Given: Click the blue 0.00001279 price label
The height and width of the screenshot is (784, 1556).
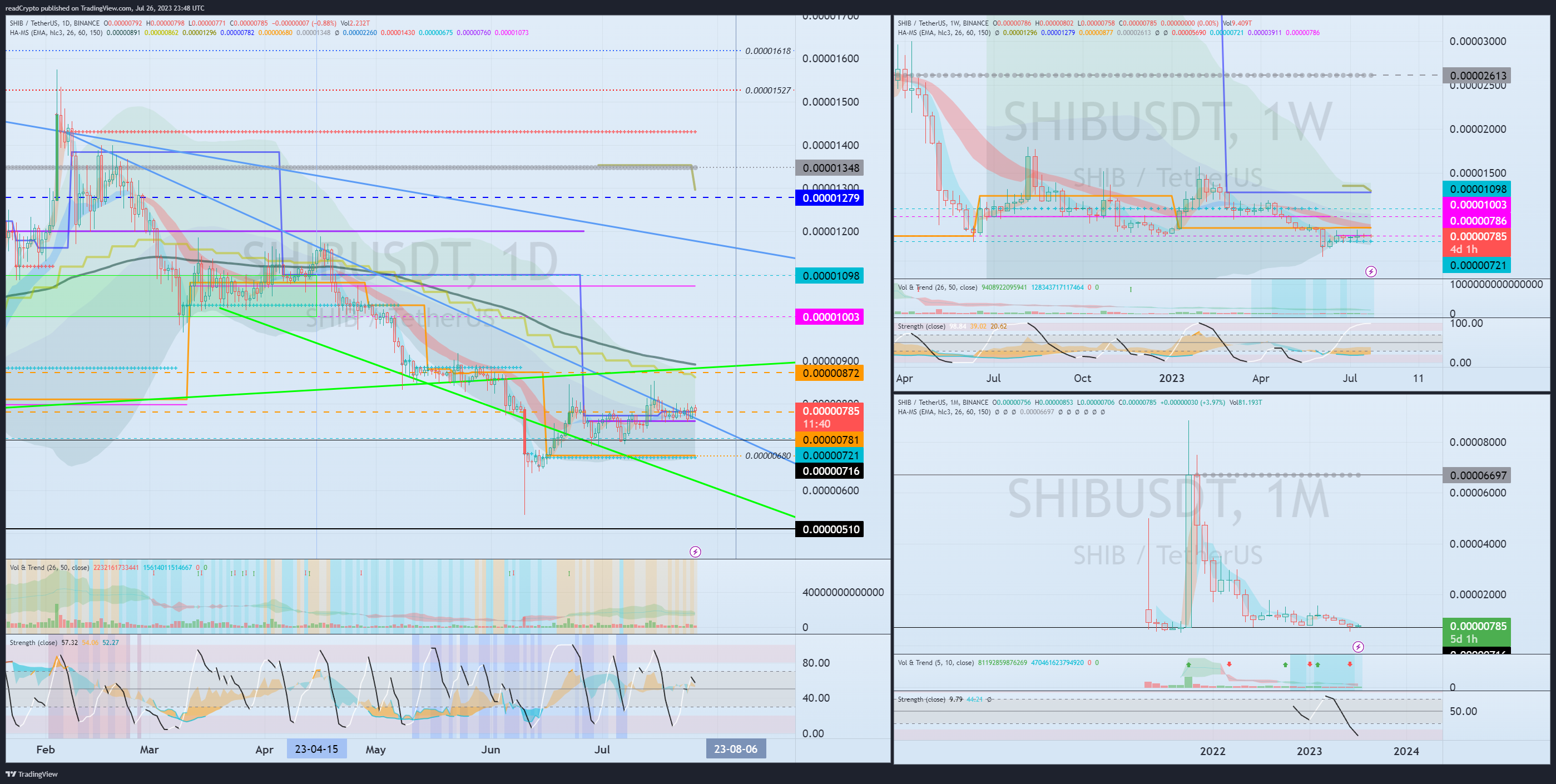Looking at the screenshot, I should coord(829,198).
